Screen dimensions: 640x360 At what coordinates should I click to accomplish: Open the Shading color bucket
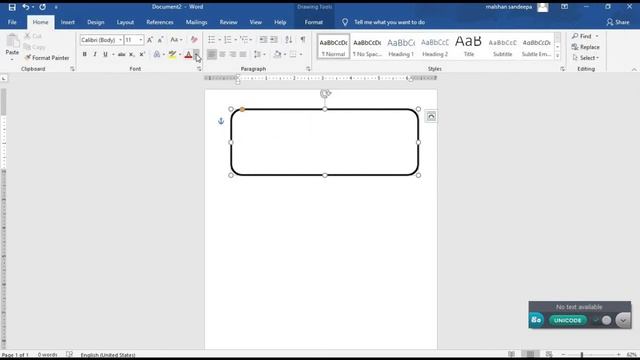pos(278,54)
